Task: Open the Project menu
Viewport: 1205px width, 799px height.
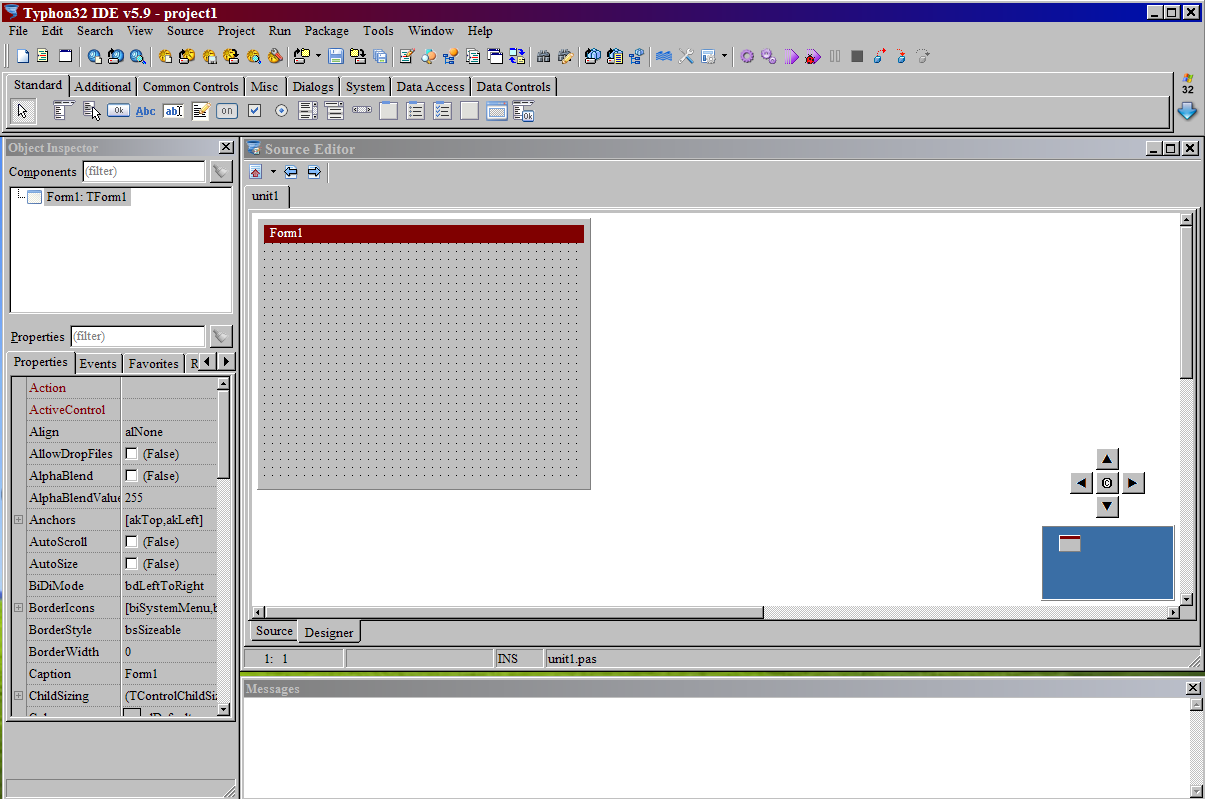Action: pos(237,31)
